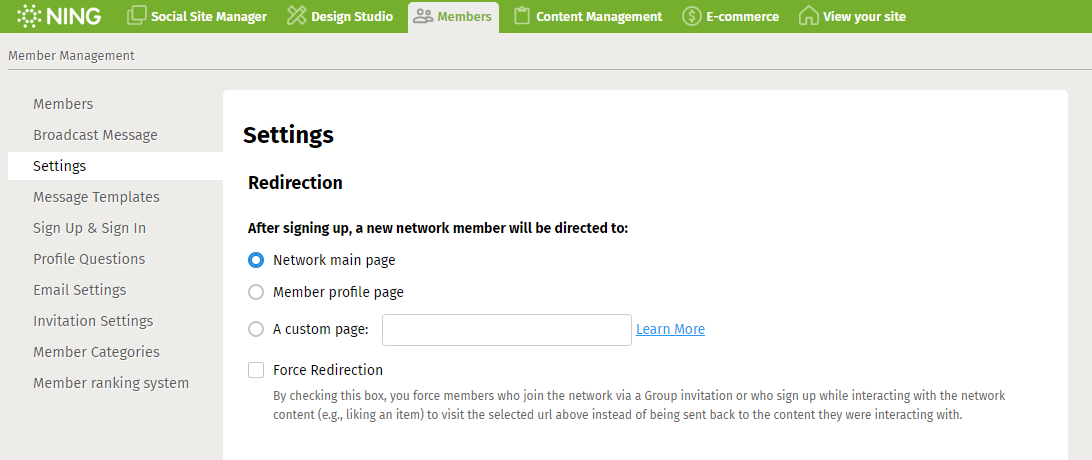Viewport: 1092px width, 460px height.
Task: Switch to the Content Management tab
Action: point(598,16)
